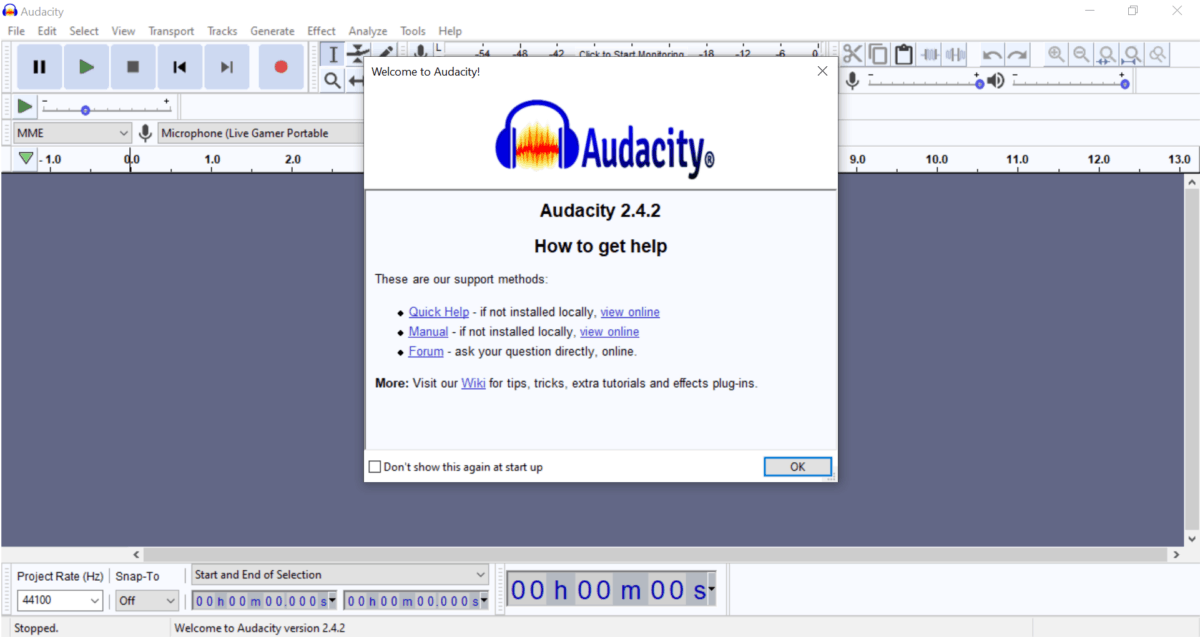
Task: Click the Zoom In magnifier icon
Action: pyautogui.click(x=1056, y=55)
